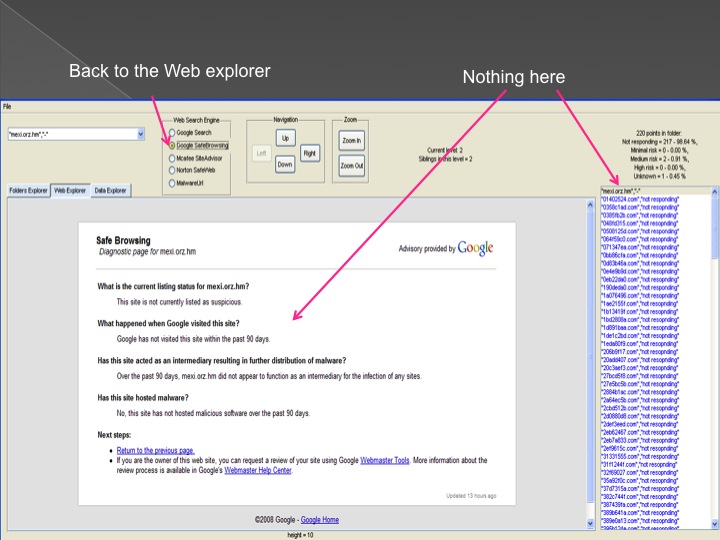Screen dimensions: 720x540
Task: Select list row "1d891baa.com"
Action: pyautogui.click(x=656, y=327)
